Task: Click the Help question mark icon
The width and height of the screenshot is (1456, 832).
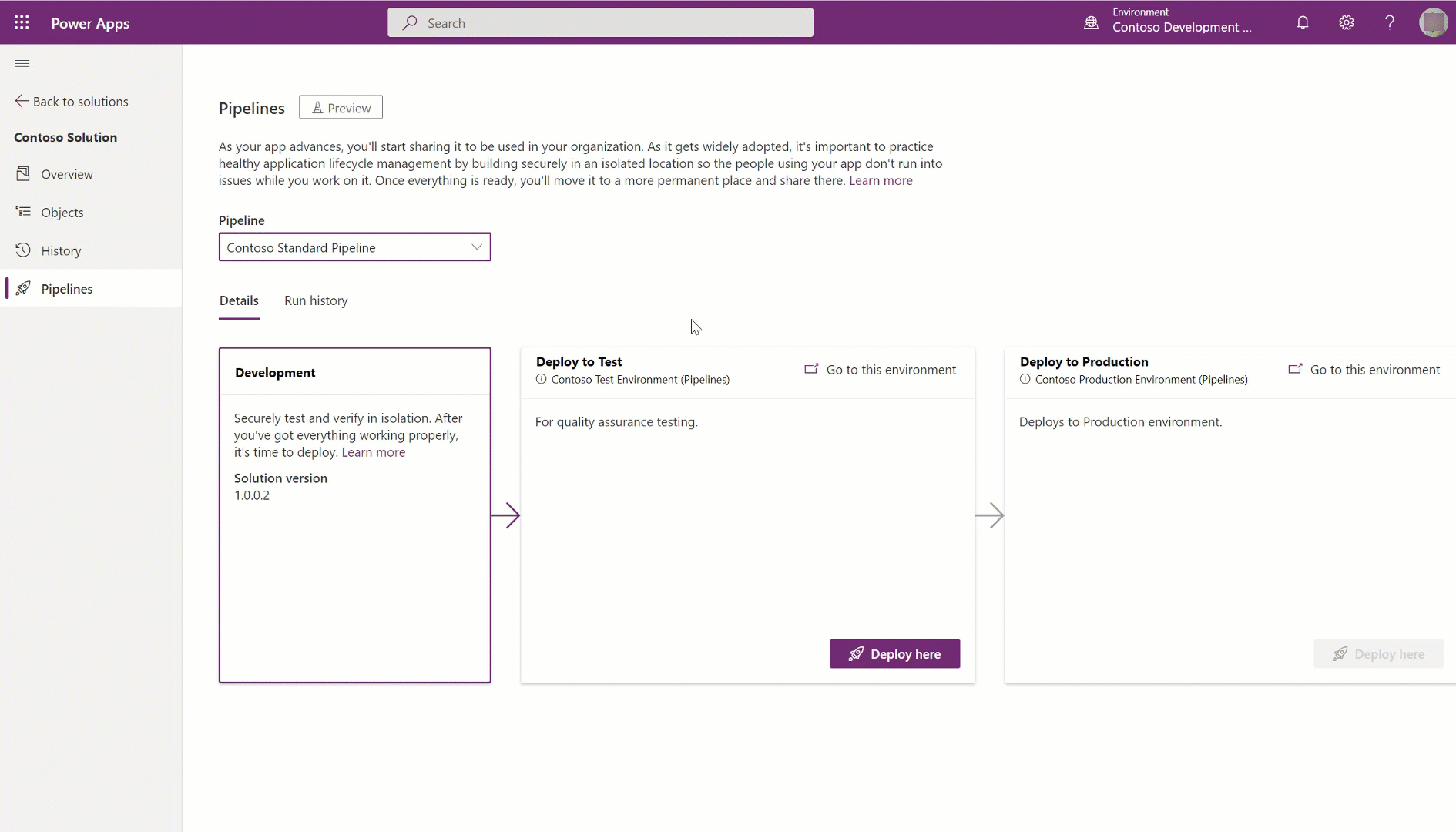Action: (1390, 22)
